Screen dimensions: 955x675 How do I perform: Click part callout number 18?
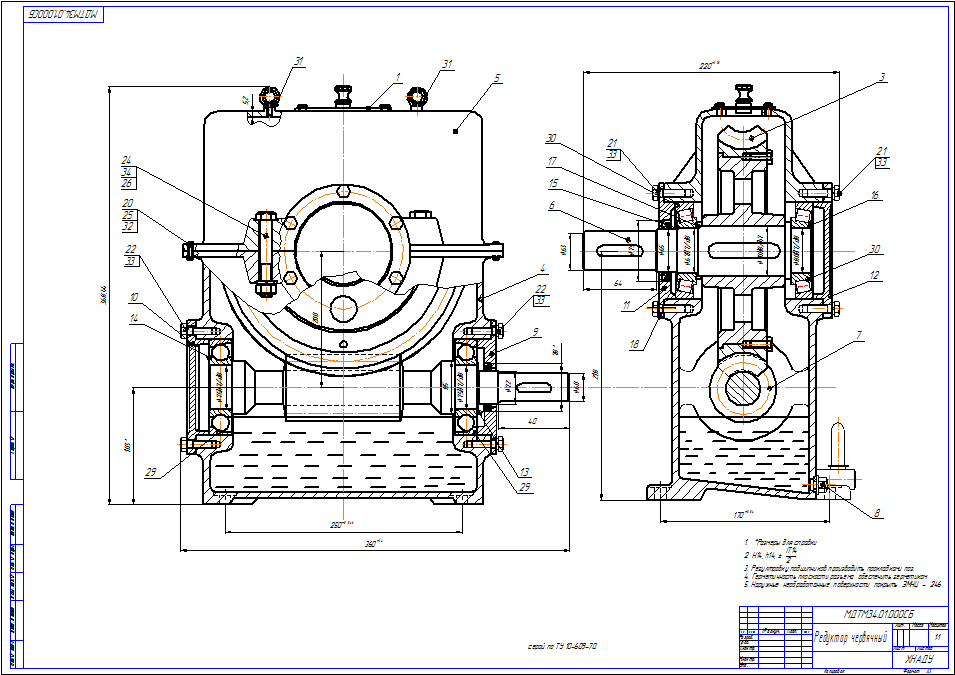tap(635, 345)
